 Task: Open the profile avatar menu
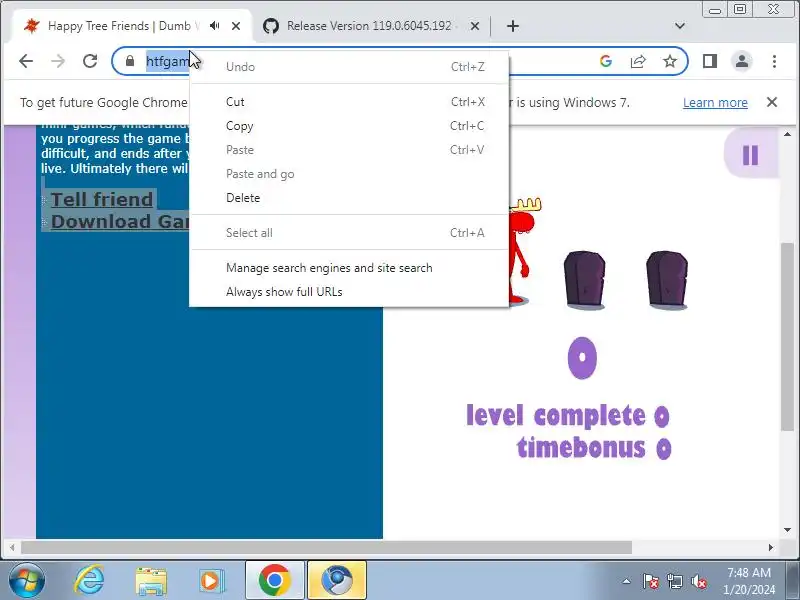tap(742, 61)
